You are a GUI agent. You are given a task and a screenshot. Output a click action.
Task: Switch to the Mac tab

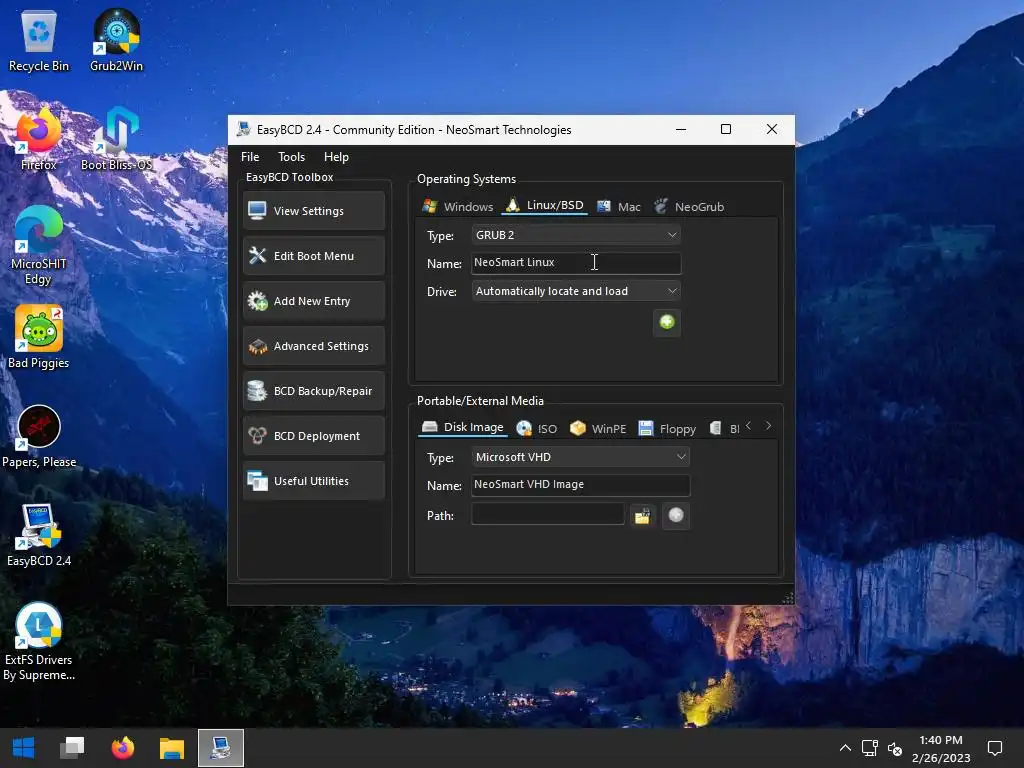[619, 206]
